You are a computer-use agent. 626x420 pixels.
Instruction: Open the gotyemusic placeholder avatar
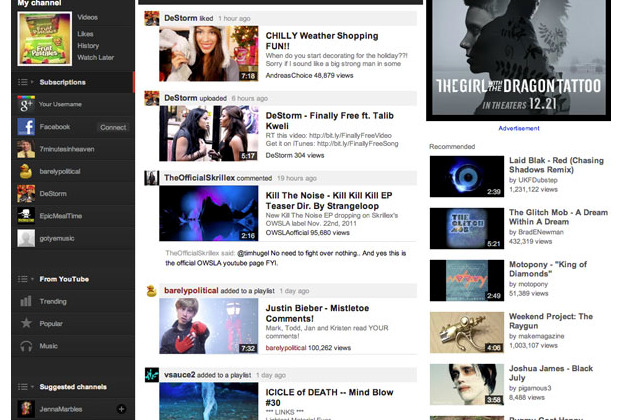click(26, 238)
